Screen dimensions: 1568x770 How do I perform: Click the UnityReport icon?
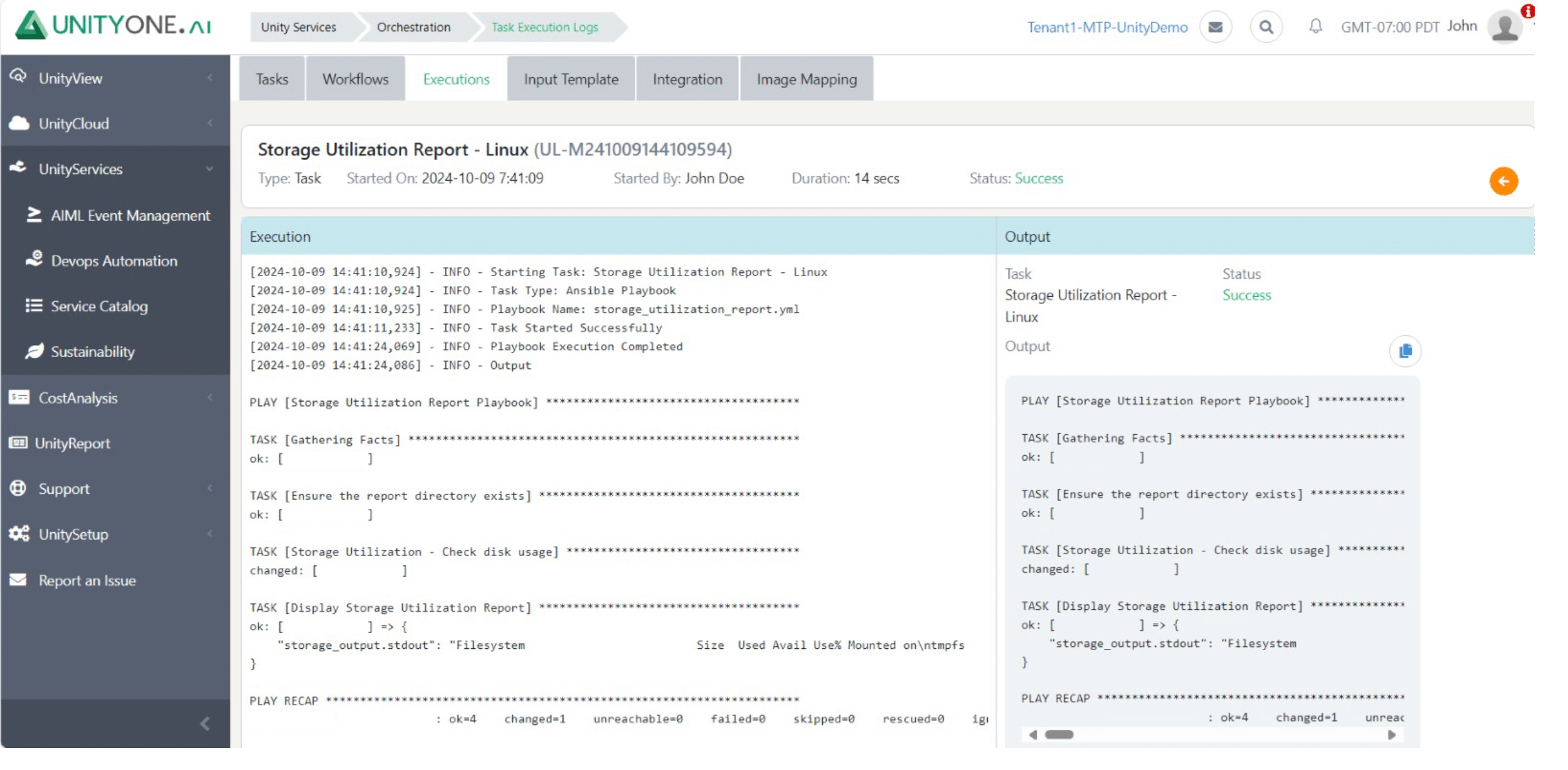point(18,442)
